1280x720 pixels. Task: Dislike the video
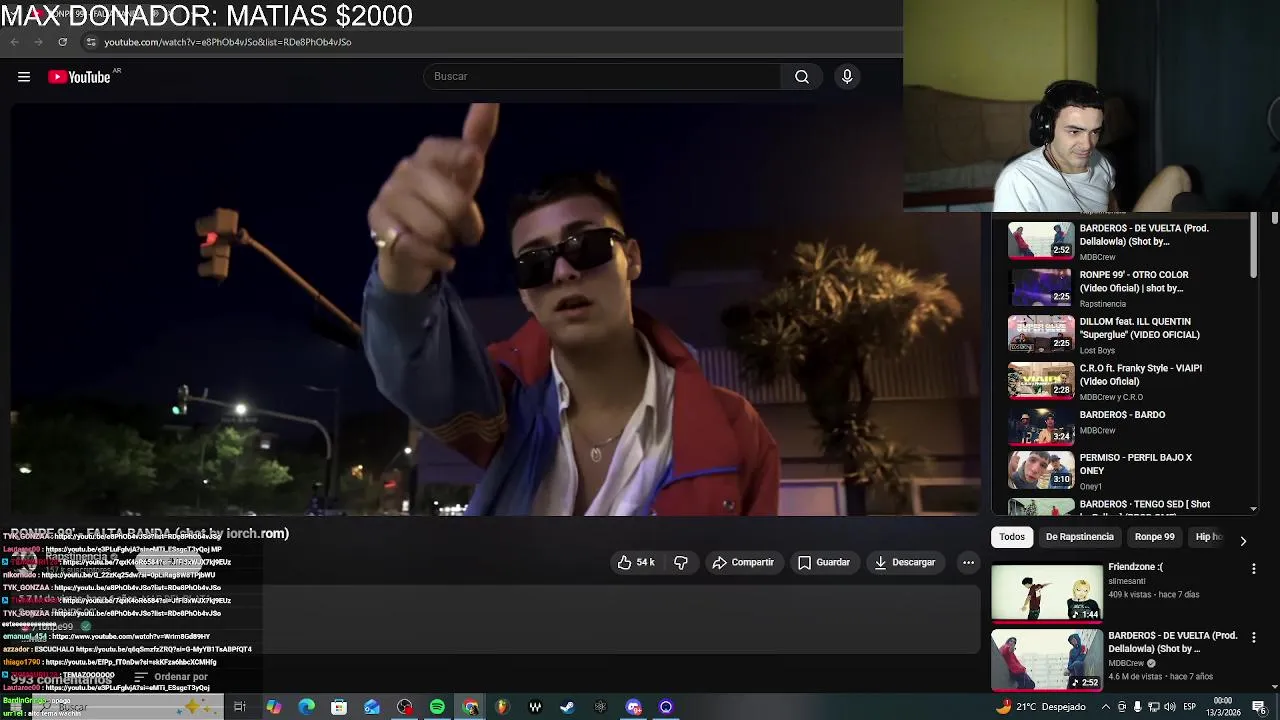[681, 563]
